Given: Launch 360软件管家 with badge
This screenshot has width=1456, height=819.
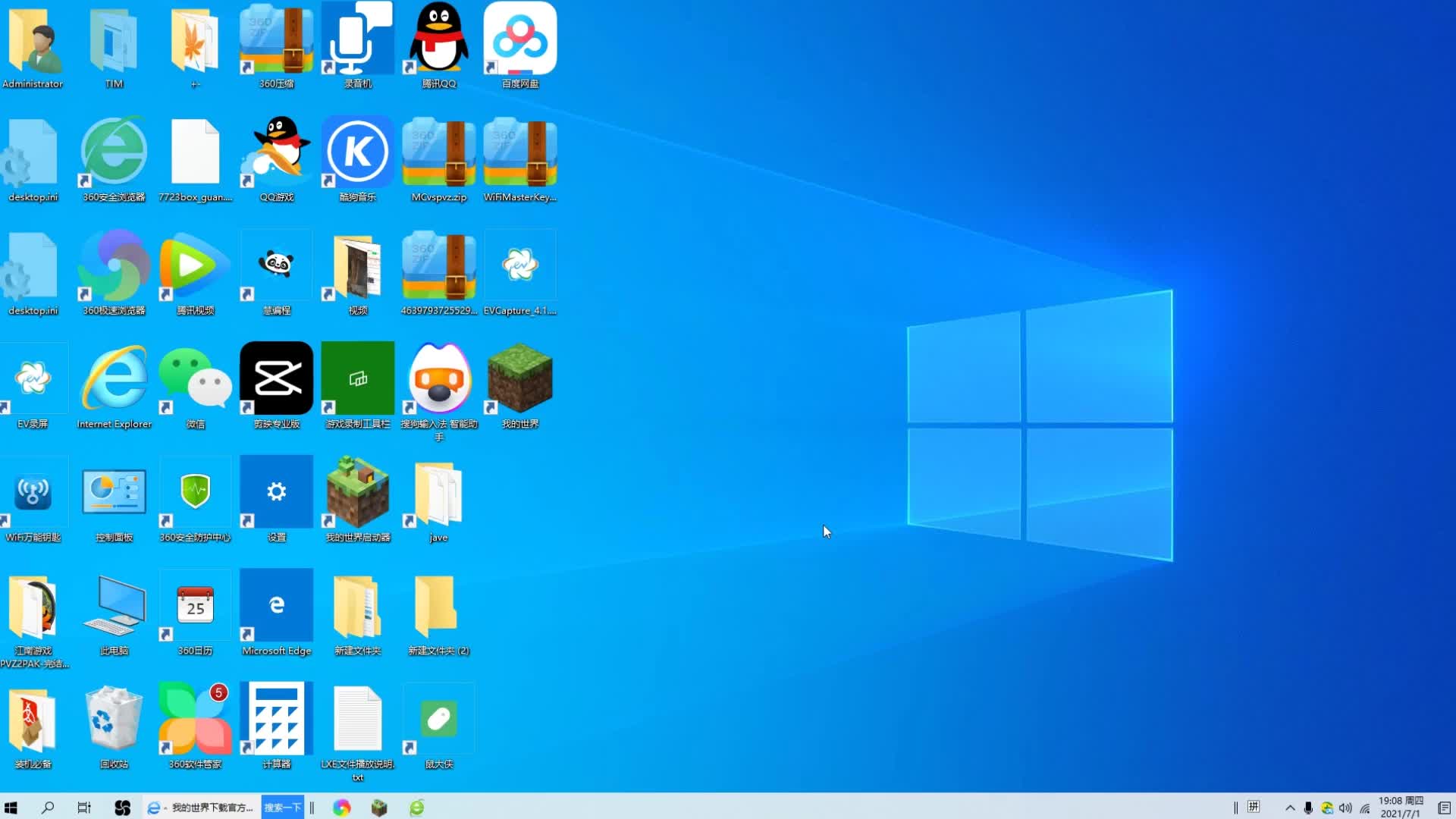Looking at the screenshot, I should click(x=195, y=726).
